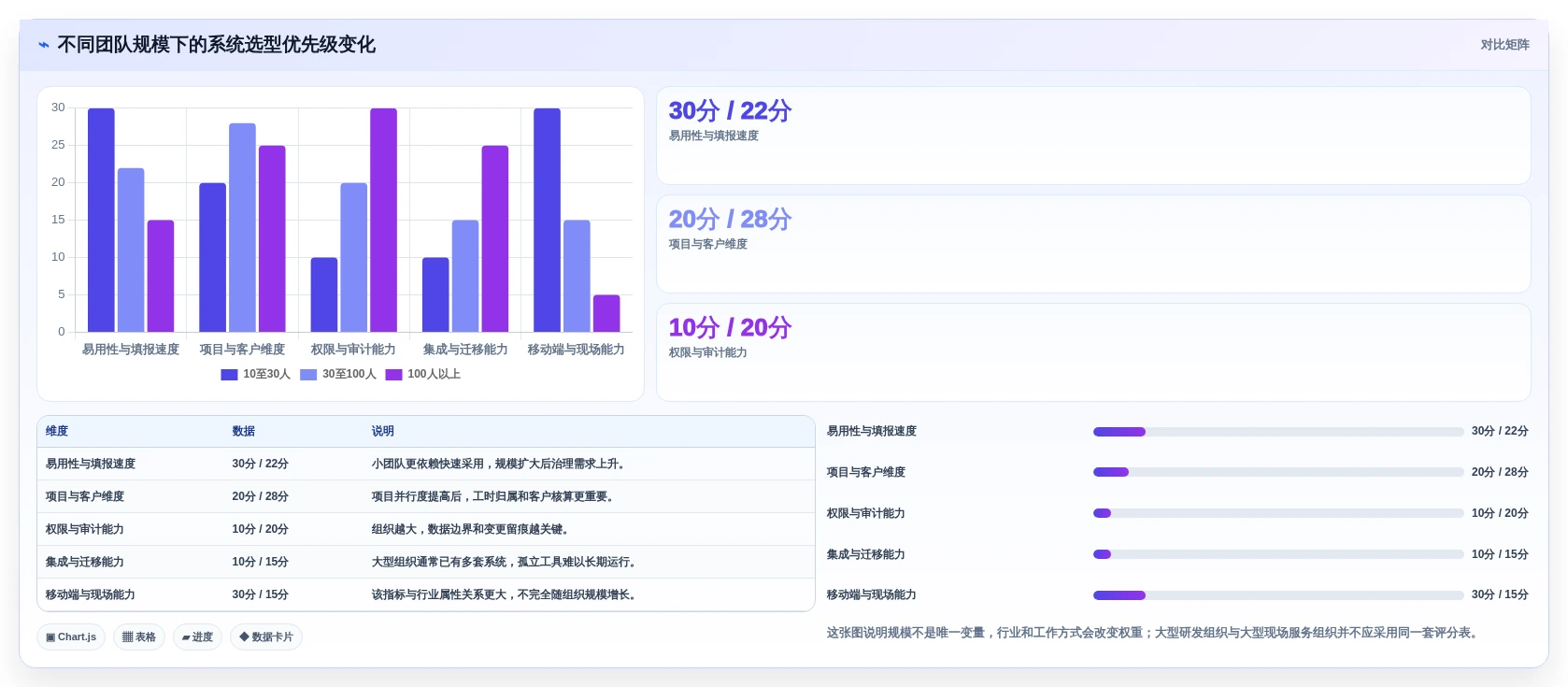The width and height of the screenshot is (1568, 687).
Task: Click the 20分 / 28分 table cell
Action: (294, 496)
